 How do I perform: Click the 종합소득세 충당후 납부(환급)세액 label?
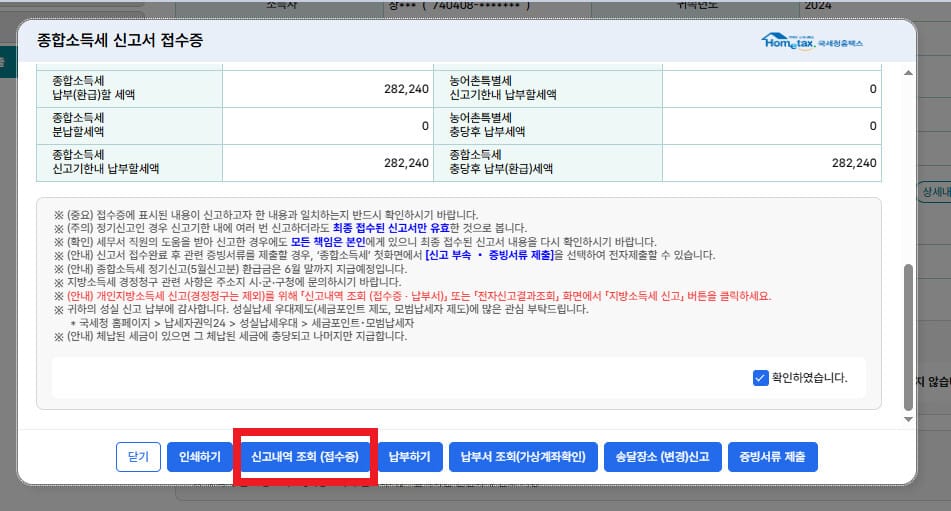(x=501, y=162)
